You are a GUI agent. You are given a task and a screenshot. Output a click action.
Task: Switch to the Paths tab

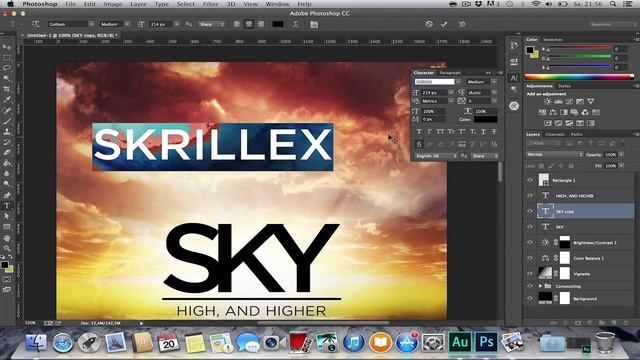[576, 134]
